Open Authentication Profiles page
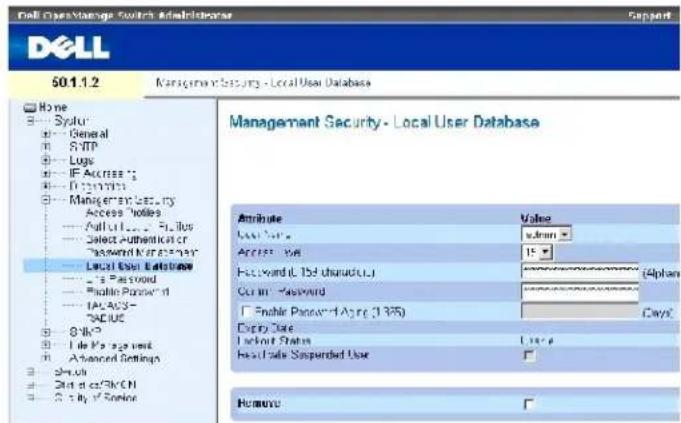 139,226
